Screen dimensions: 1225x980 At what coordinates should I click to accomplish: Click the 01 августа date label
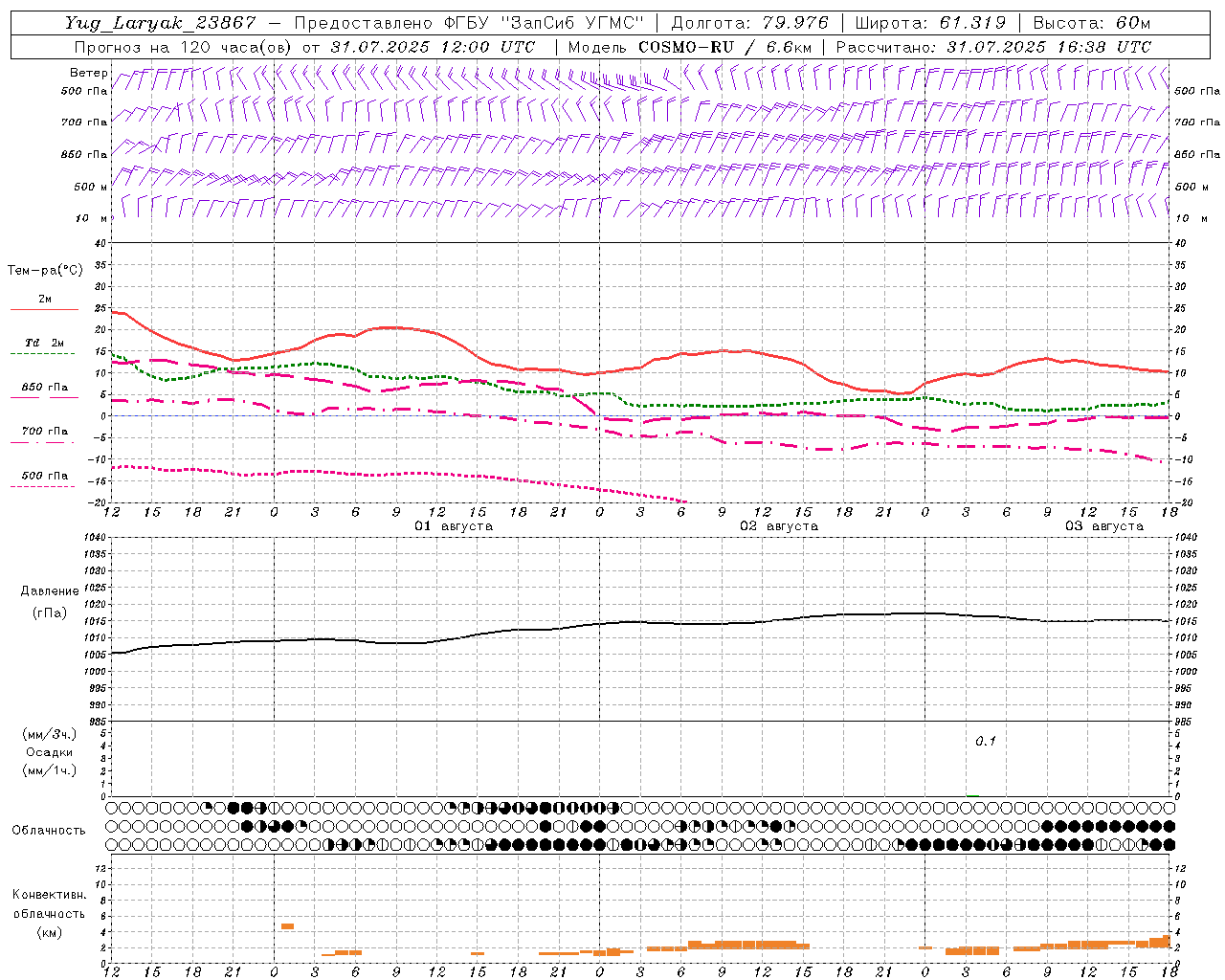coord(454,526)
